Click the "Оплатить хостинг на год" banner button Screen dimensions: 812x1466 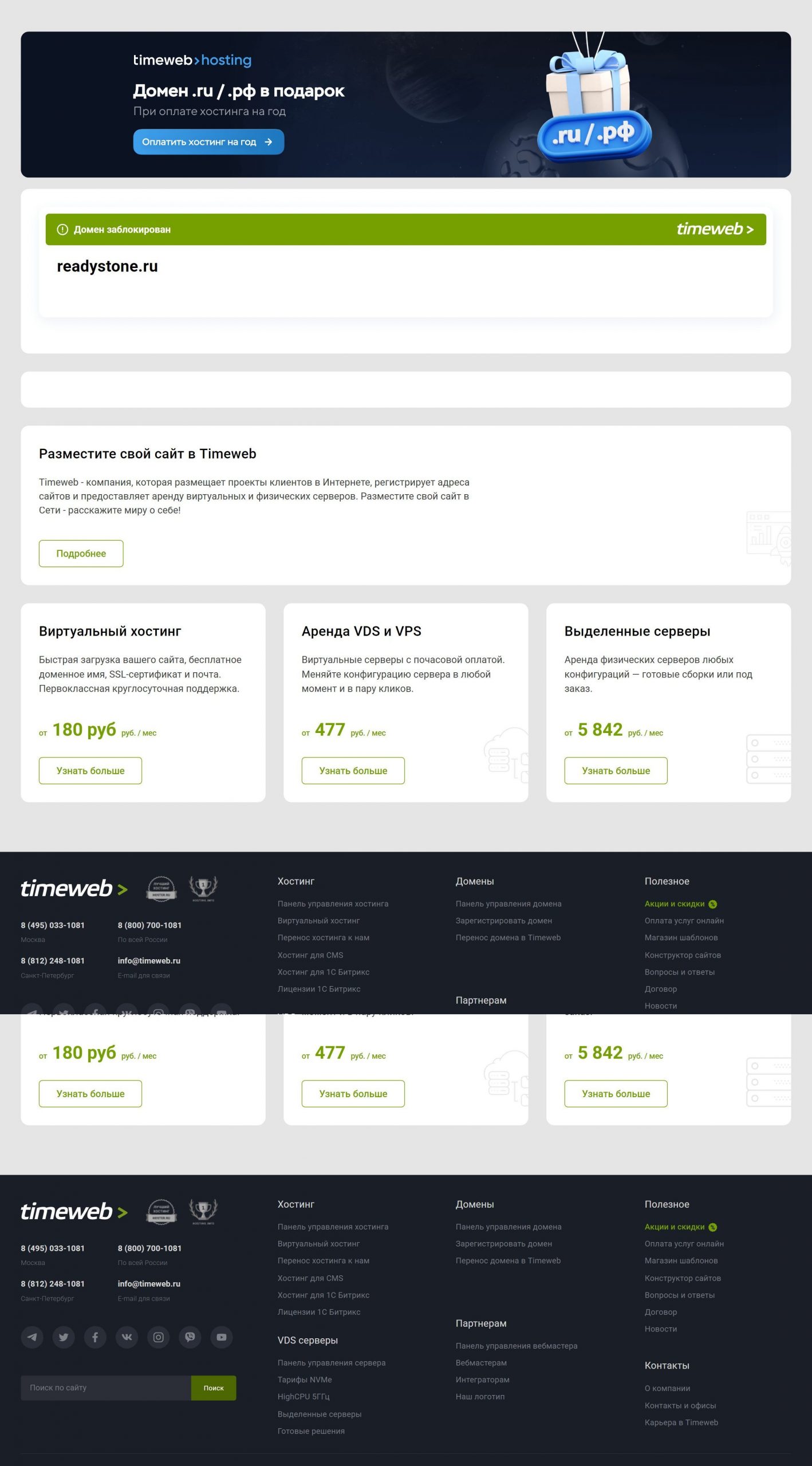[208, 142]
